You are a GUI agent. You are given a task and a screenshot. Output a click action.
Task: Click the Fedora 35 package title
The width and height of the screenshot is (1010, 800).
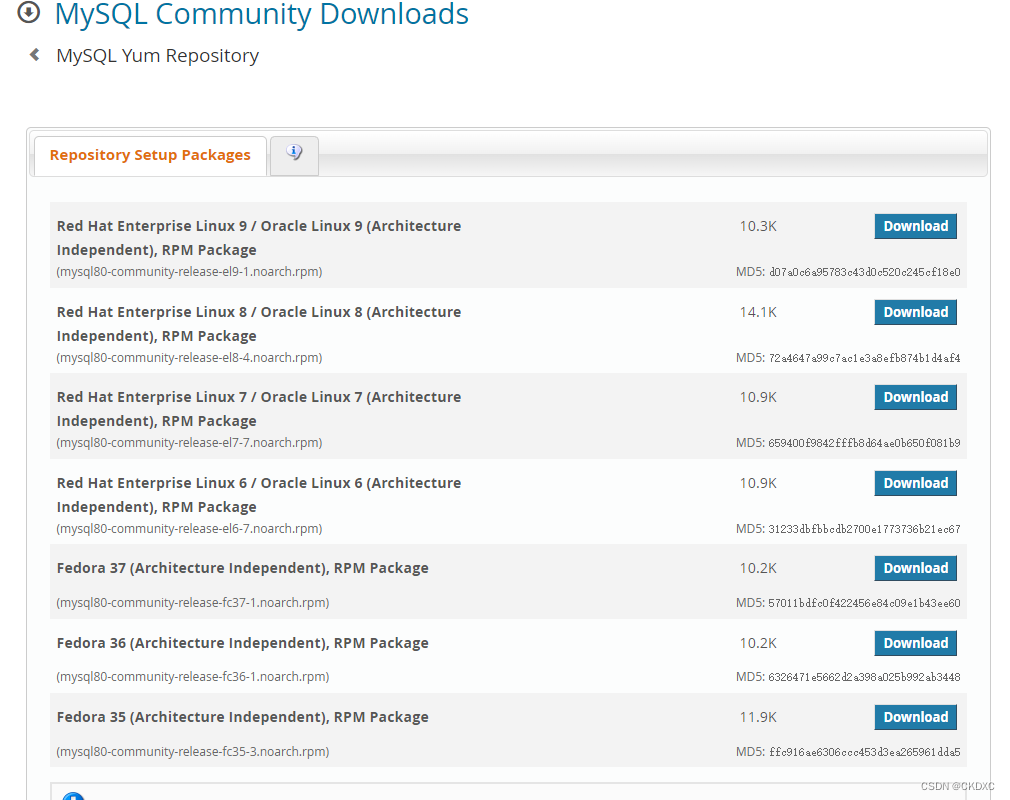[242, 717]
